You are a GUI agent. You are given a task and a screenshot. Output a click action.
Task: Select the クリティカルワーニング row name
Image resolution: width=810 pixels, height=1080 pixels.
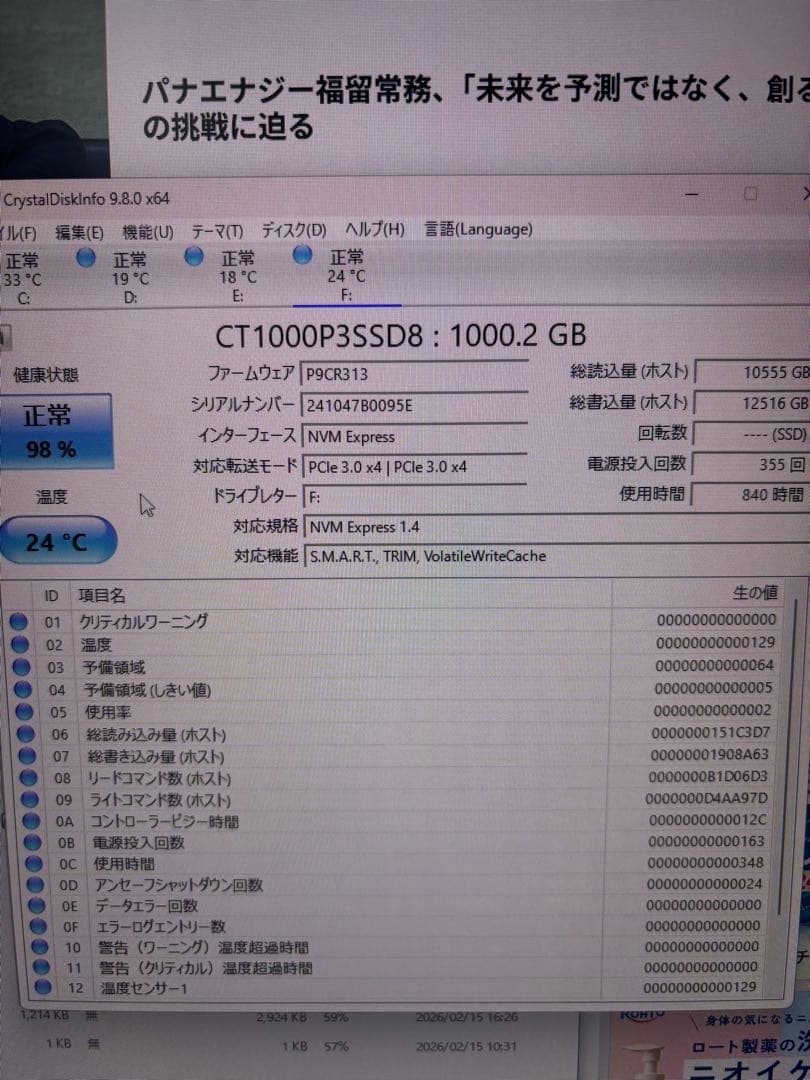click(143, 621)
